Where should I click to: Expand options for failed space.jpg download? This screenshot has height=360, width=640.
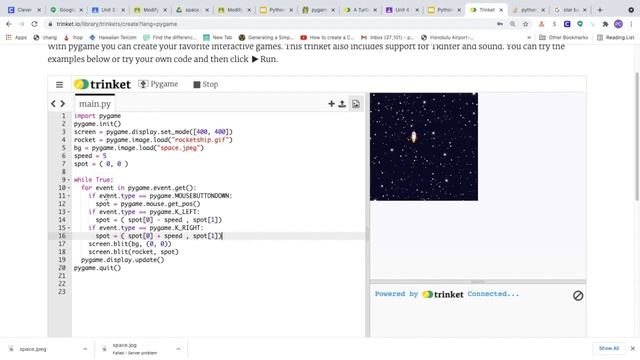click(x=178, y=349)
